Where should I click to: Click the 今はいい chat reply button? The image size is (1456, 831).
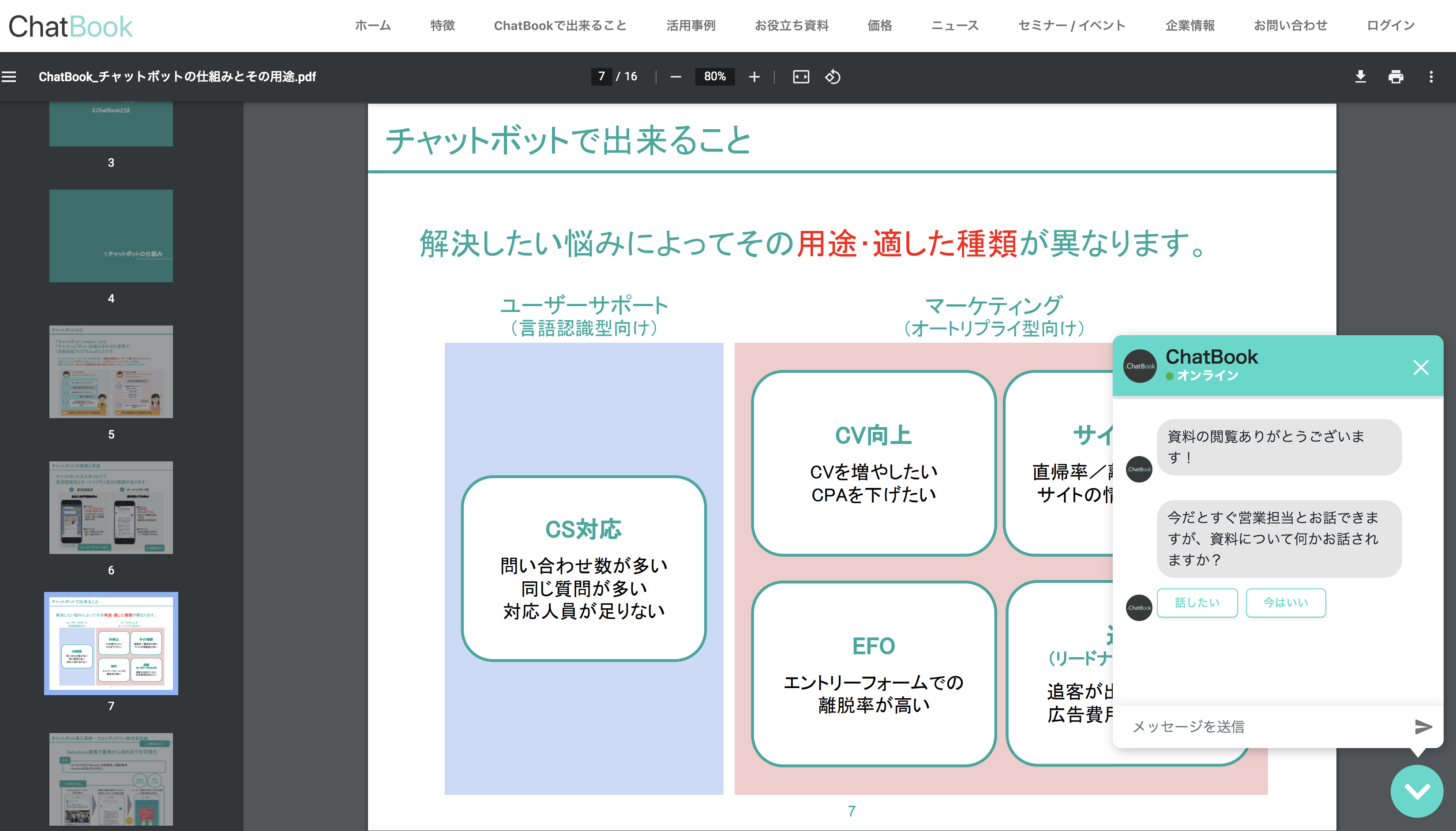pyautogui.click(x=1285, y=603)
